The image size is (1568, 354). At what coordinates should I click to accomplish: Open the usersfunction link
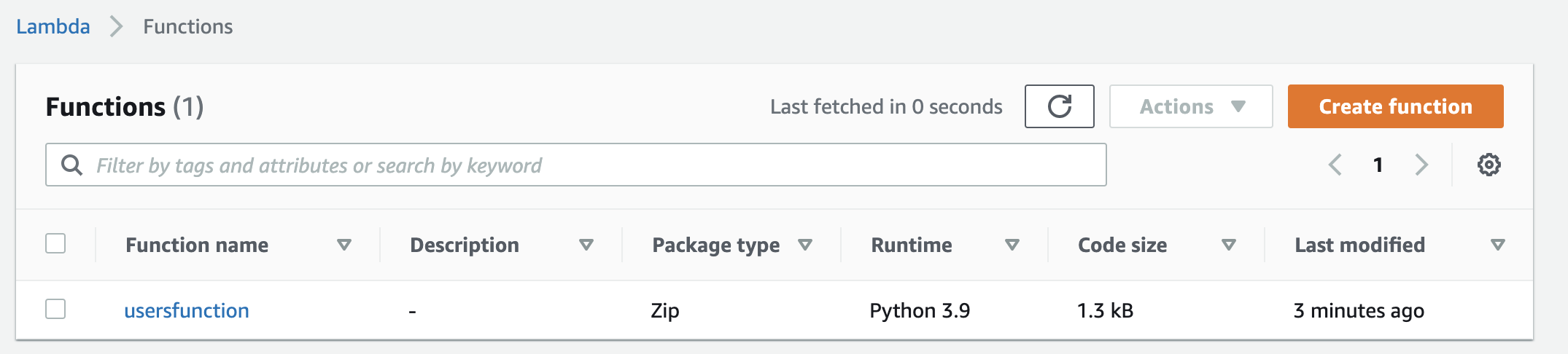pos(187,310)
